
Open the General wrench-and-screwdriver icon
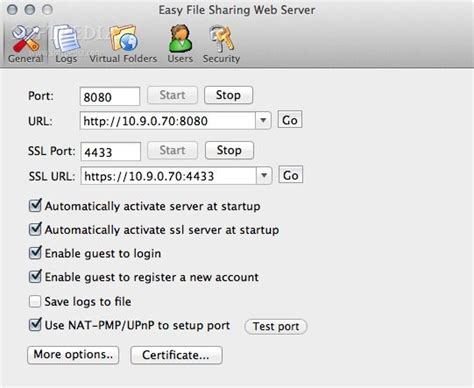pos(26,39)
